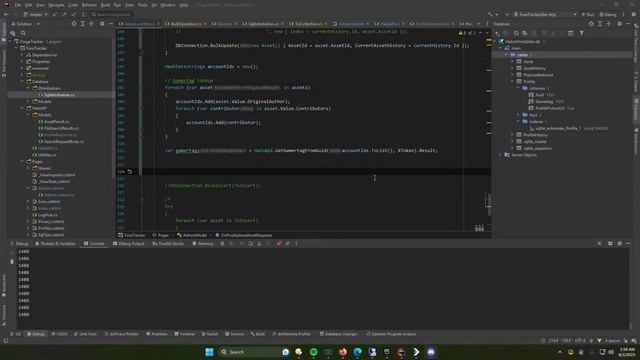Open the Windows Start menu
This screenshot has width=640, height=360.
209,352
